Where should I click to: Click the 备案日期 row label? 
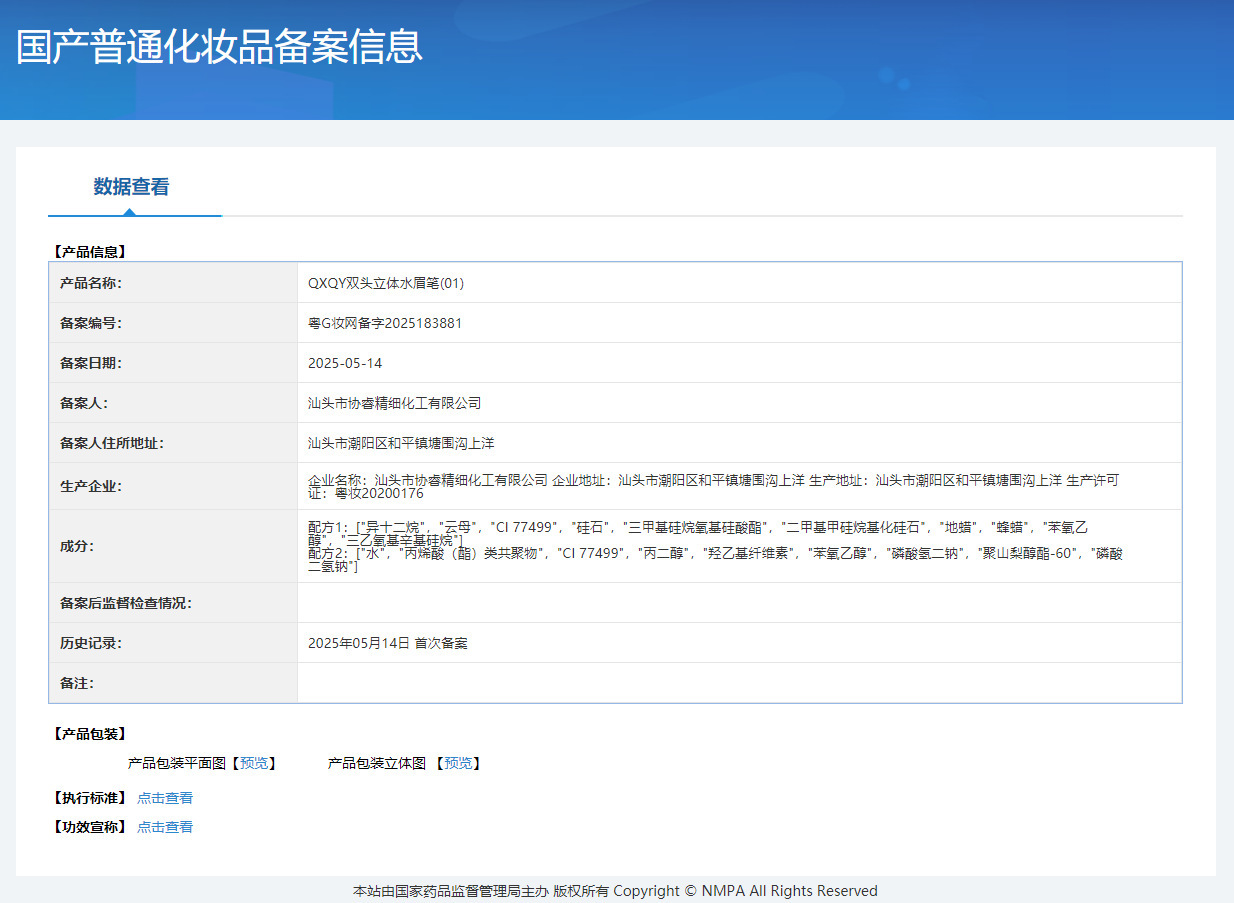91,363
